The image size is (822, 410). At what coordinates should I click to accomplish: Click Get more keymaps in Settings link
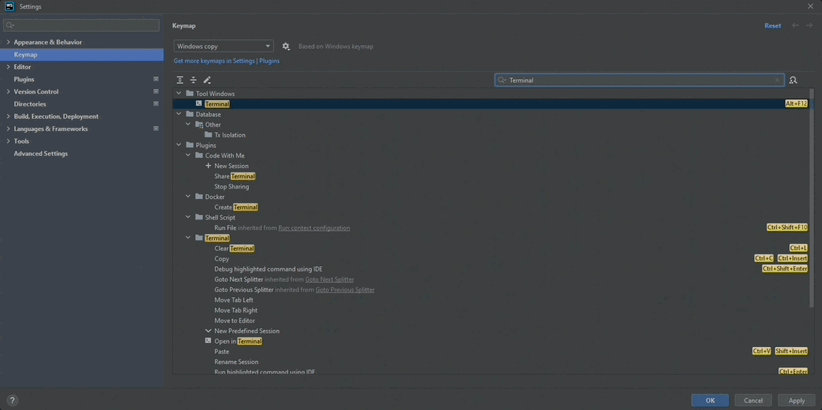pos(226,61)
